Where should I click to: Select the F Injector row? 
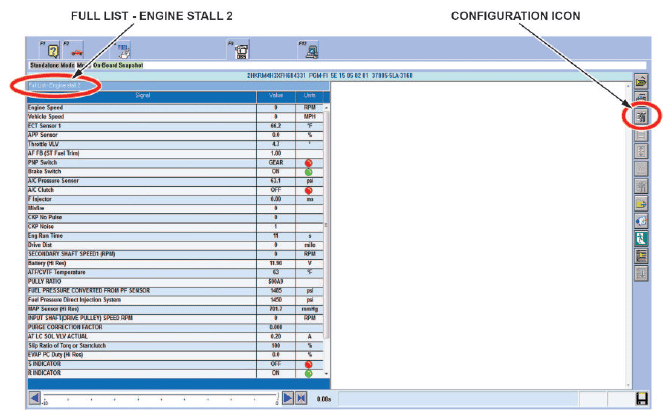click(175, 199)
